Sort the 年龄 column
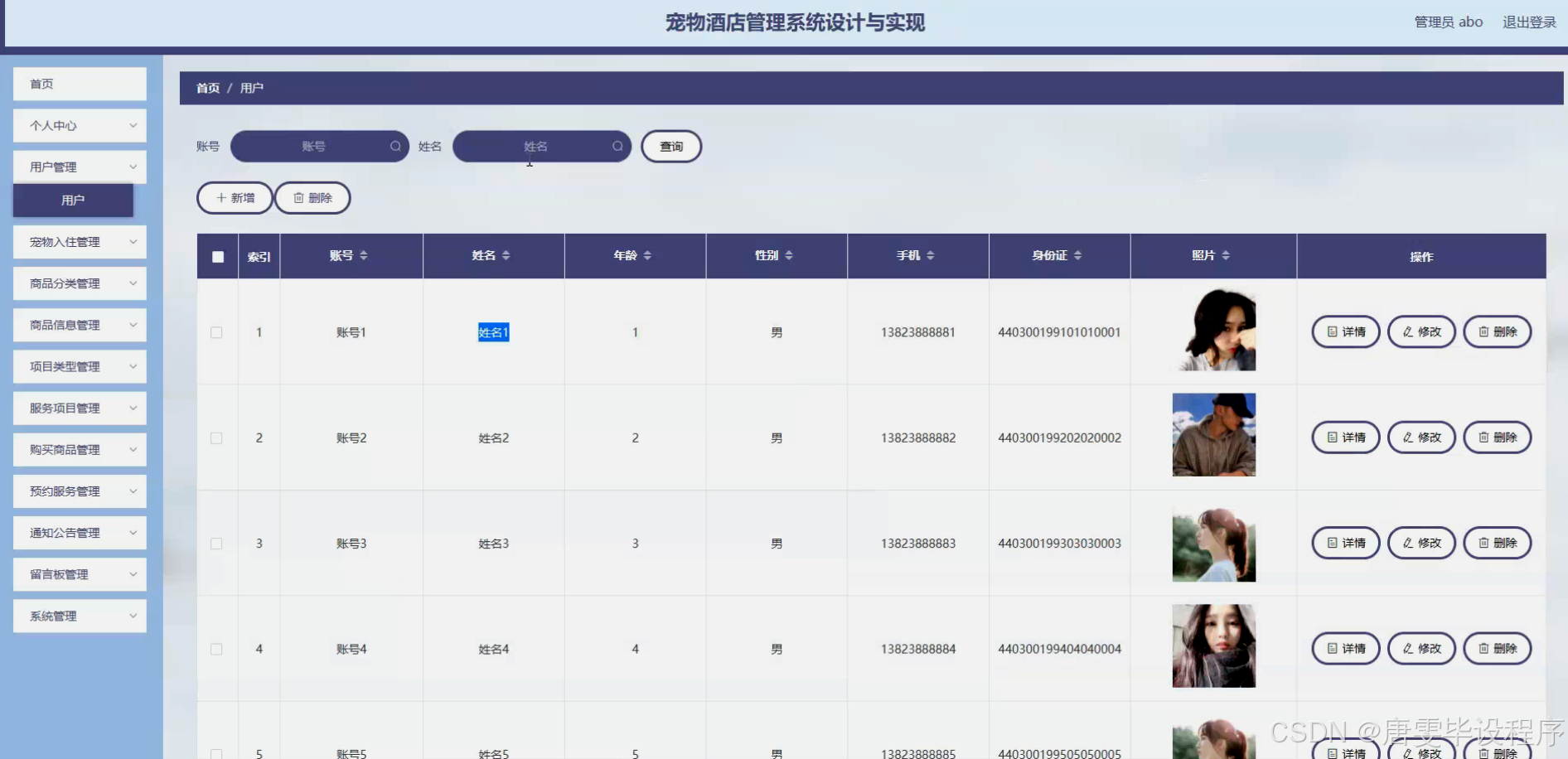Viewport: 1568px width, 759px height. tap(647, 255)
